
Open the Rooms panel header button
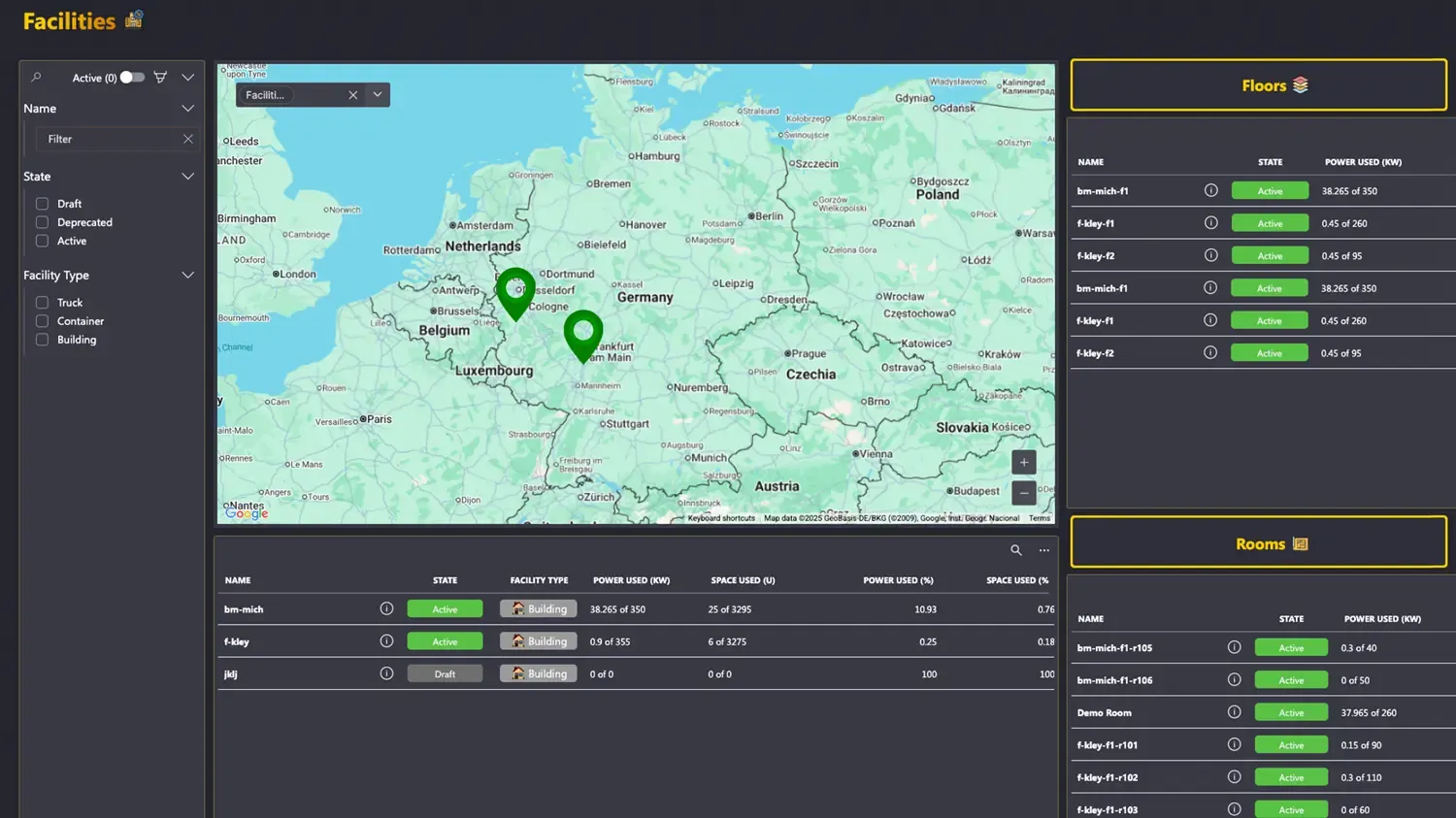1259,543
